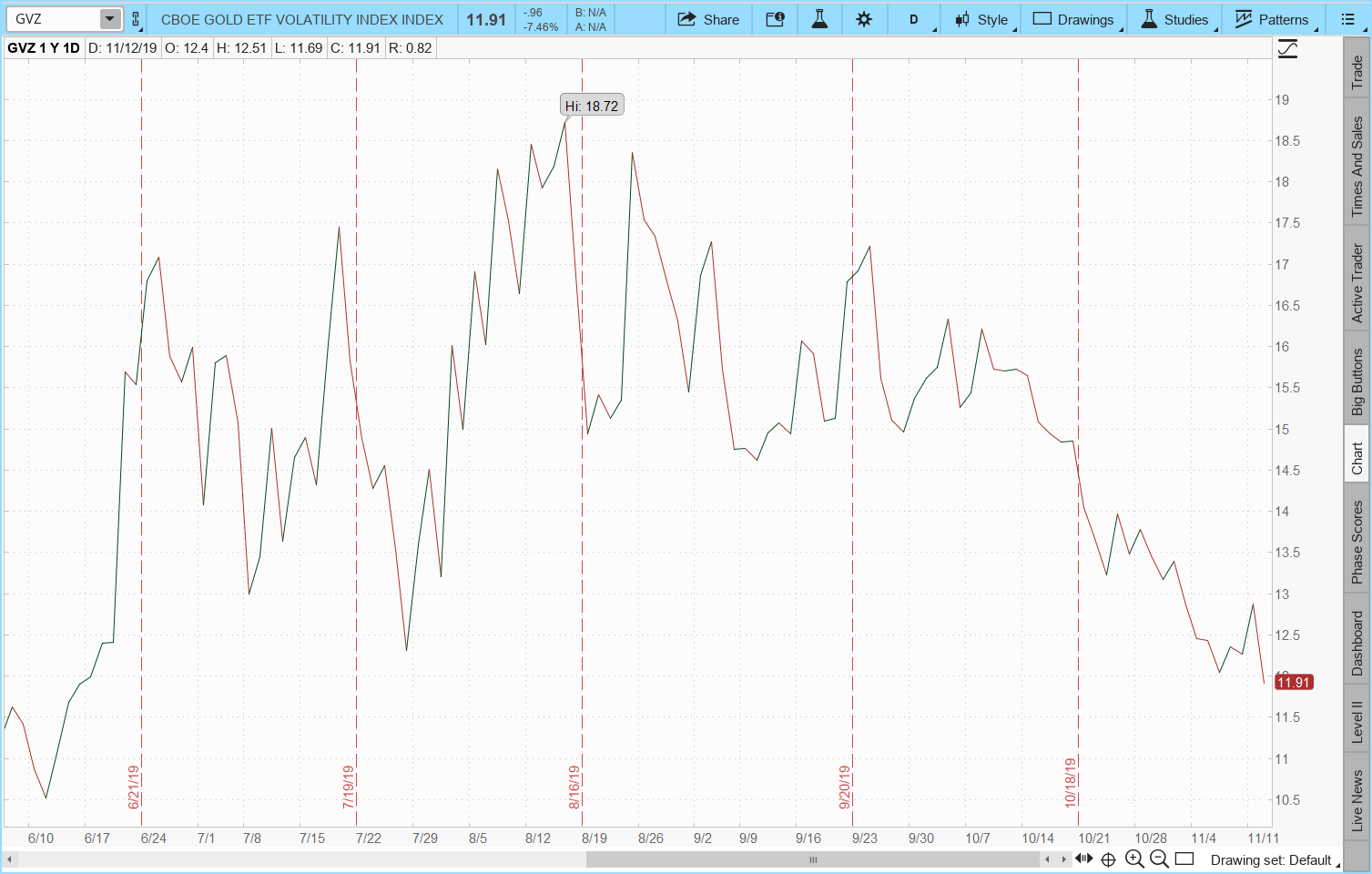Click the small right arrow beside scrollbar end
1372x874 pixels.
(x=1063, y=859)
